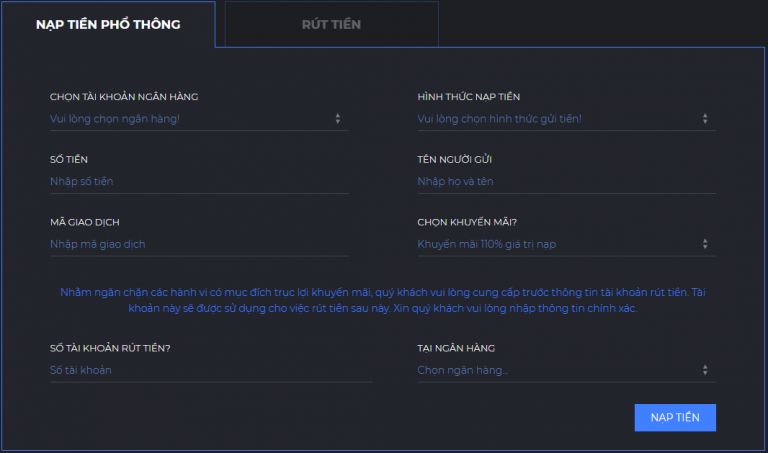Click the arrow icon for deposit method
The image size is (768, 453).
[x=705, y=119]
